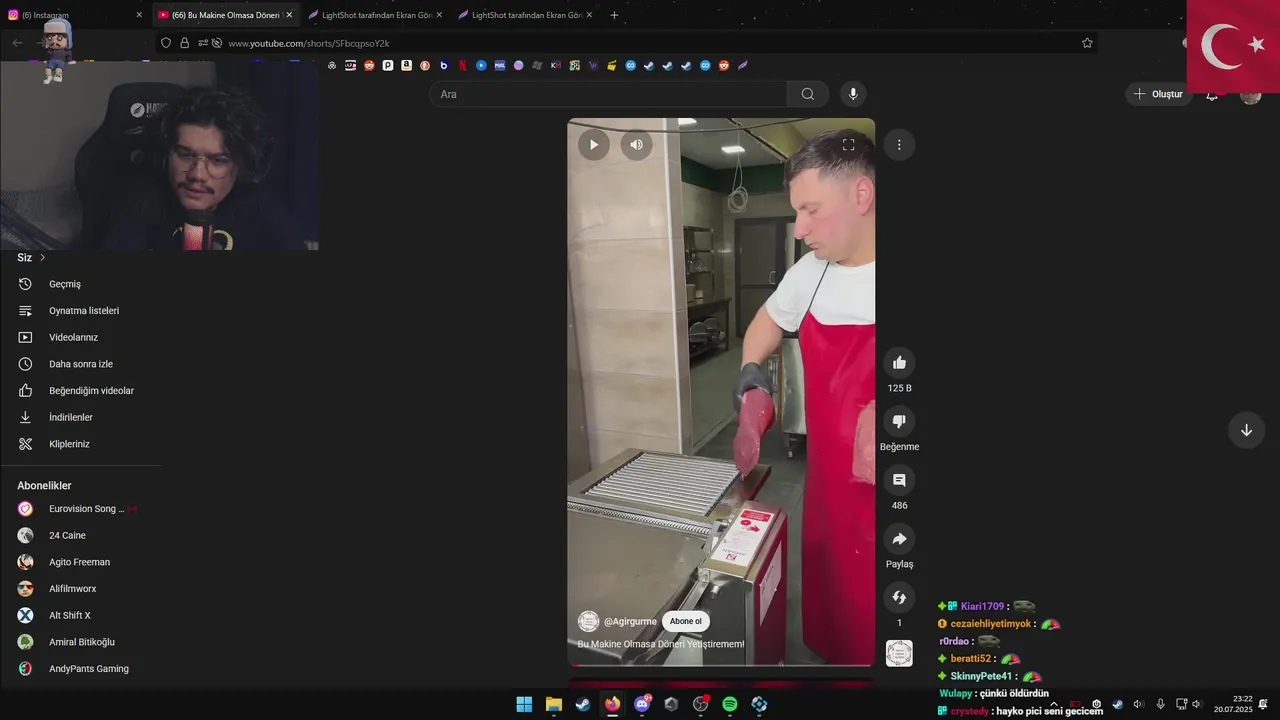This screenshot has width=1280, height=720.
Task: Click the system tray microphone icon
Action: coord(1160,704)
